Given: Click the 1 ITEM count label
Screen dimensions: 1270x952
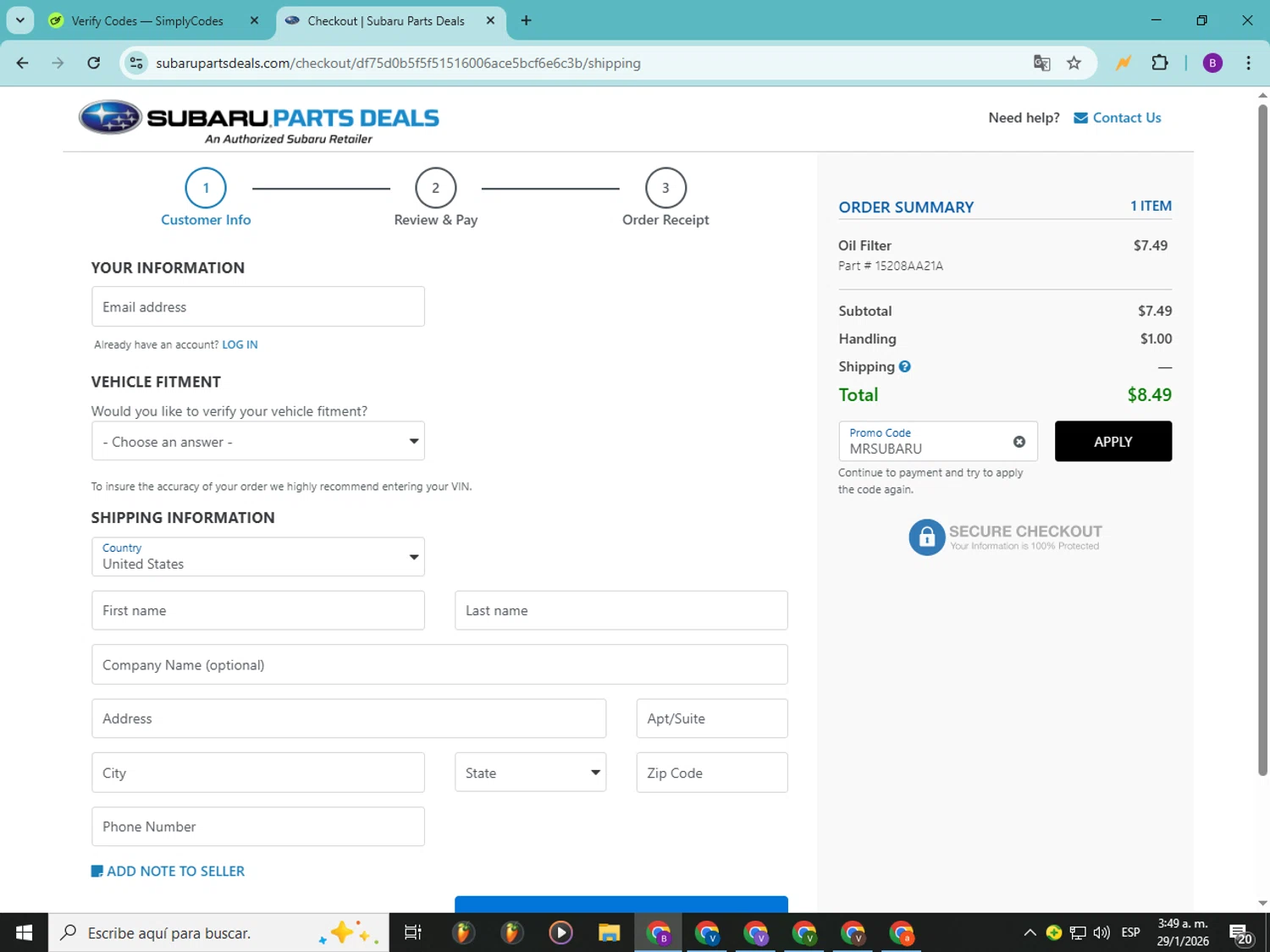Looking at the screenshot, I should (x=1151, y=206).
